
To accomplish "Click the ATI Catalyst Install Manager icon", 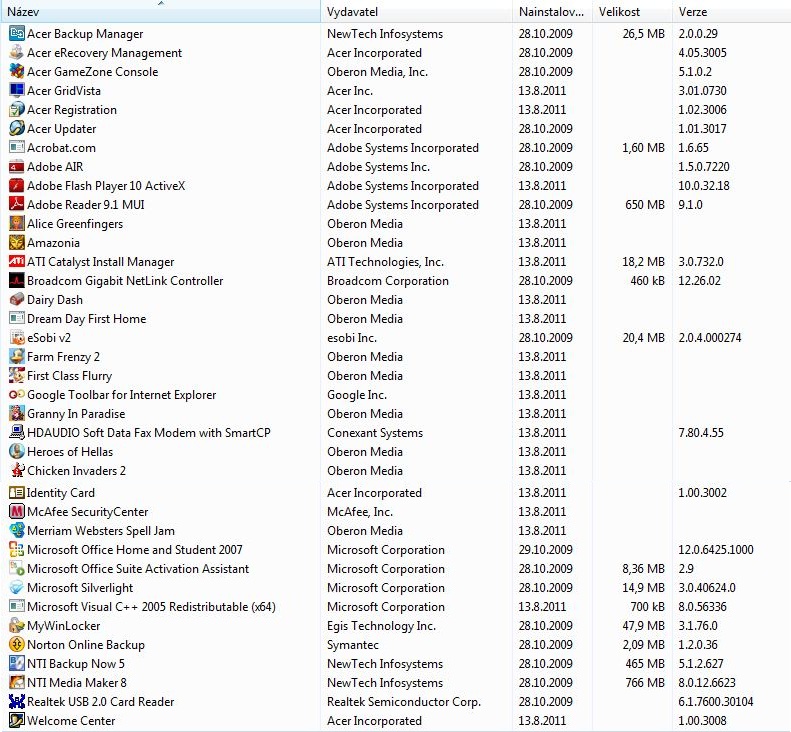I will 17,261.
